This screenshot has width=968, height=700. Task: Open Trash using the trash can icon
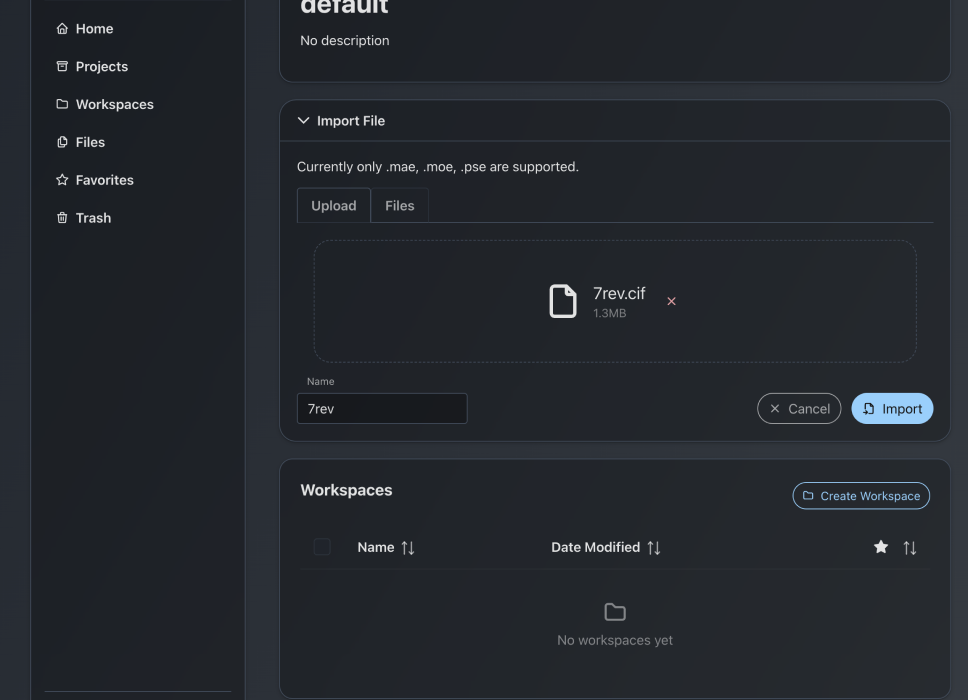point(61,218)
